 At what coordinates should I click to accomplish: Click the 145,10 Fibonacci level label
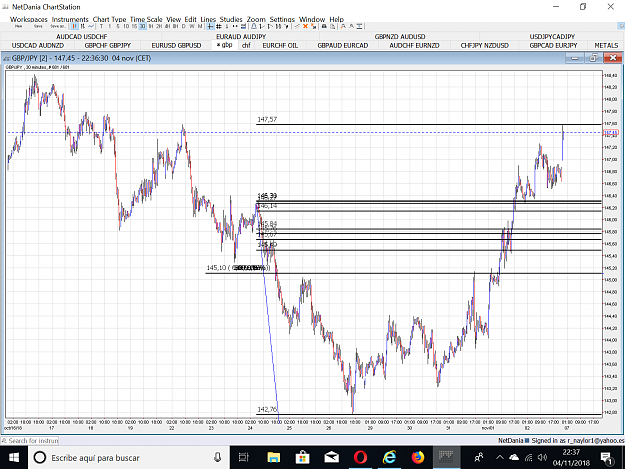238,268
